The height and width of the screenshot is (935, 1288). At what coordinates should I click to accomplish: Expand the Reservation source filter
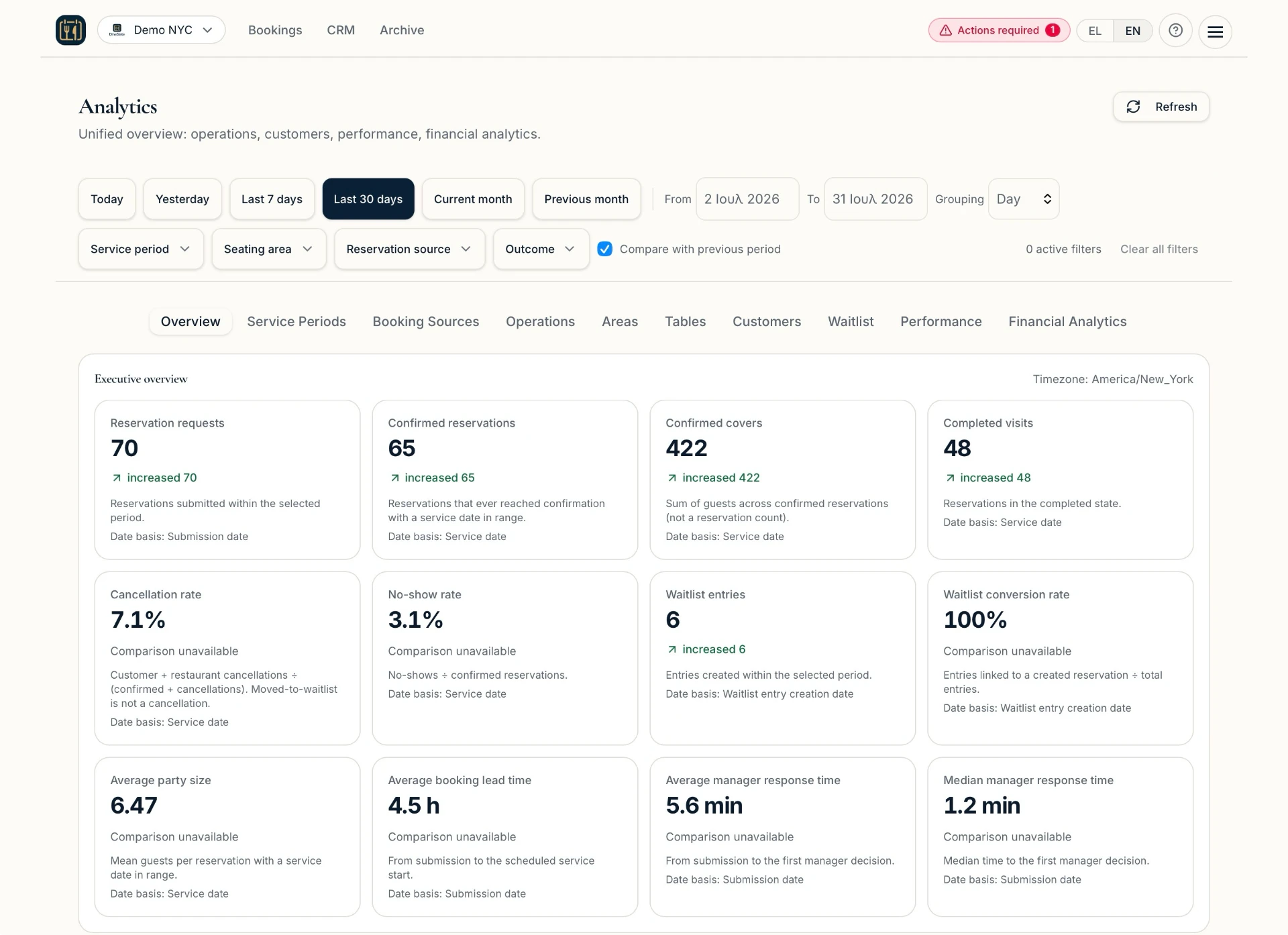tap(409, 249)
